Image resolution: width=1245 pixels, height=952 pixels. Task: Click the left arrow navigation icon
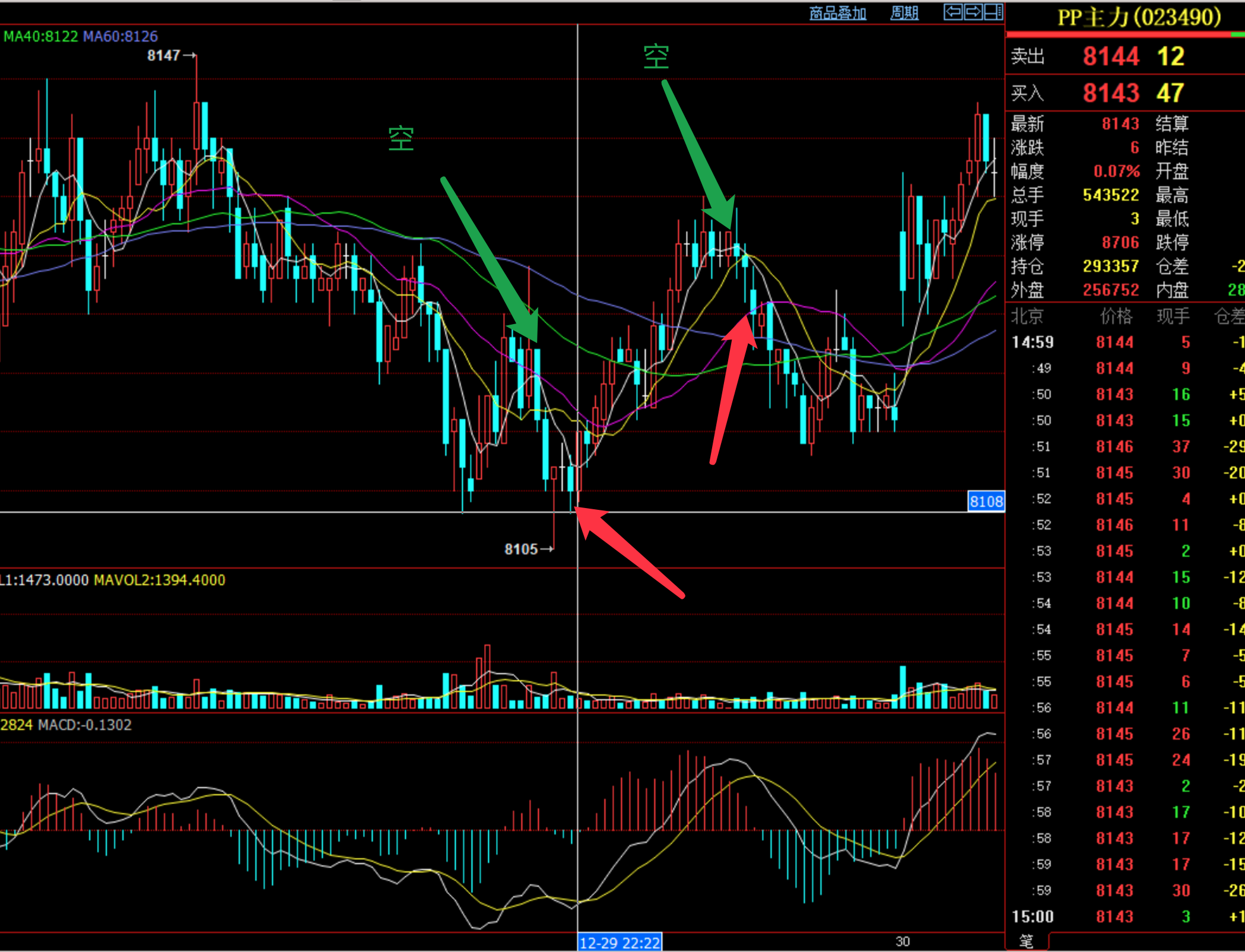[953, 12]
